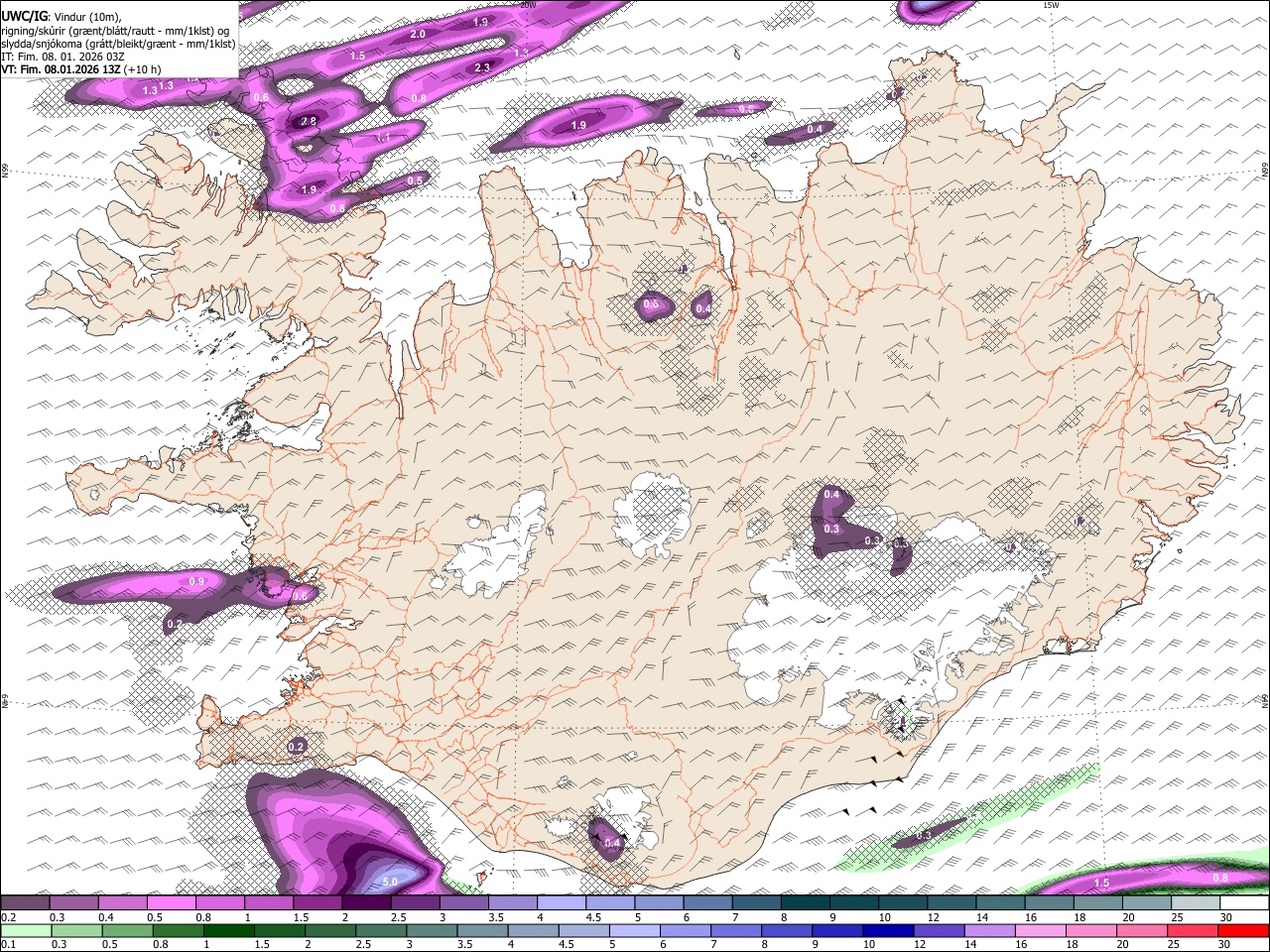Select the darkest purple 2 snow swatch
Screen dimensions: 1270x952
pyautogui.click(x=364, y=903)
